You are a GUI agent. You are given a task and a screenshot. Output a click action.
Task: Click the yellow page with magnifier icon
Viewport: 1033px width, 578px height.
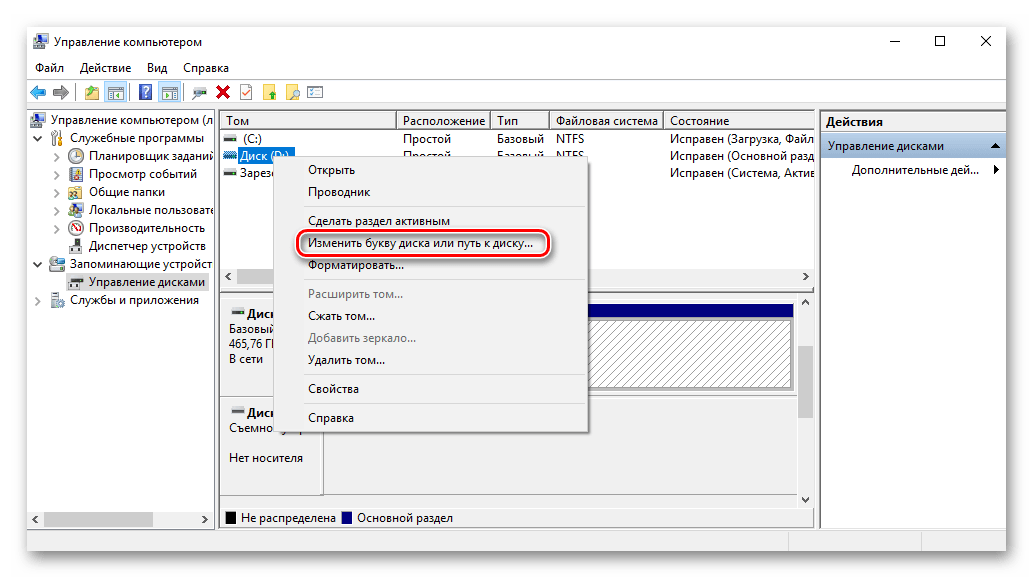(293, 93)
